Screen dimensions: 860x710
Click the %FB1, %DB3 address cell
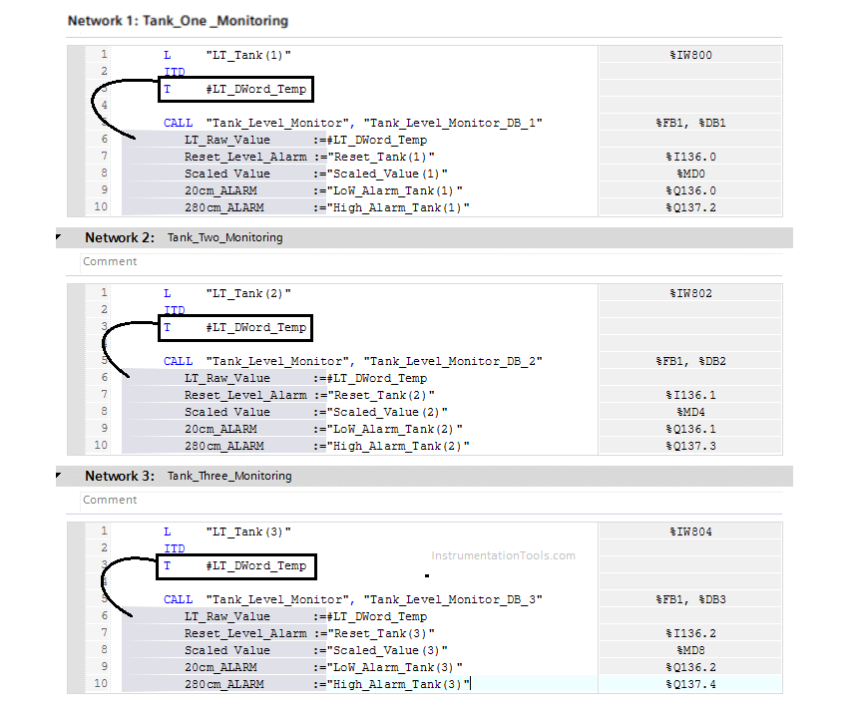(690, 599)
